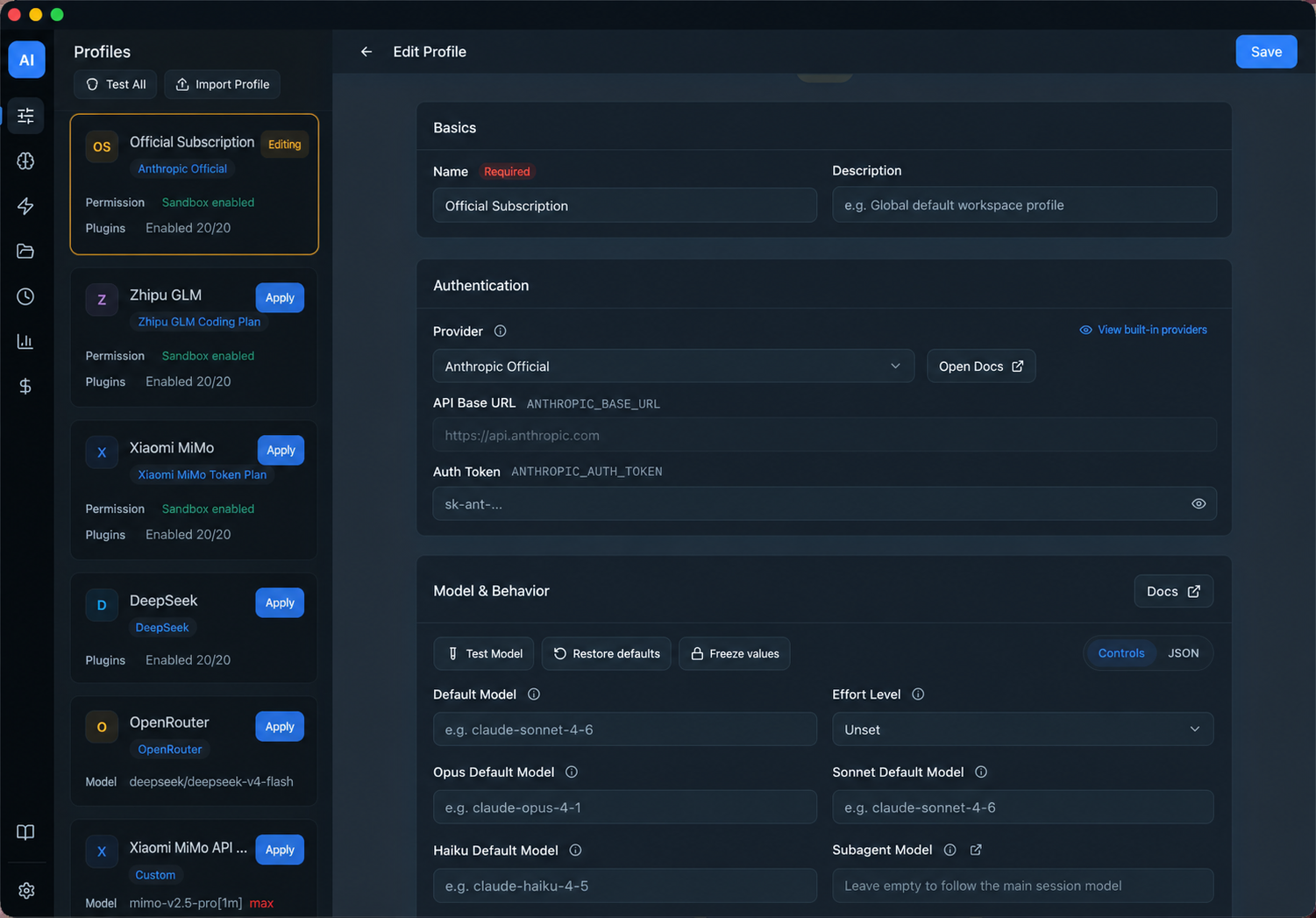Open the clock history icon in sidebar
The width and height of the screenshot is (1316, 918).
(25, 296)
